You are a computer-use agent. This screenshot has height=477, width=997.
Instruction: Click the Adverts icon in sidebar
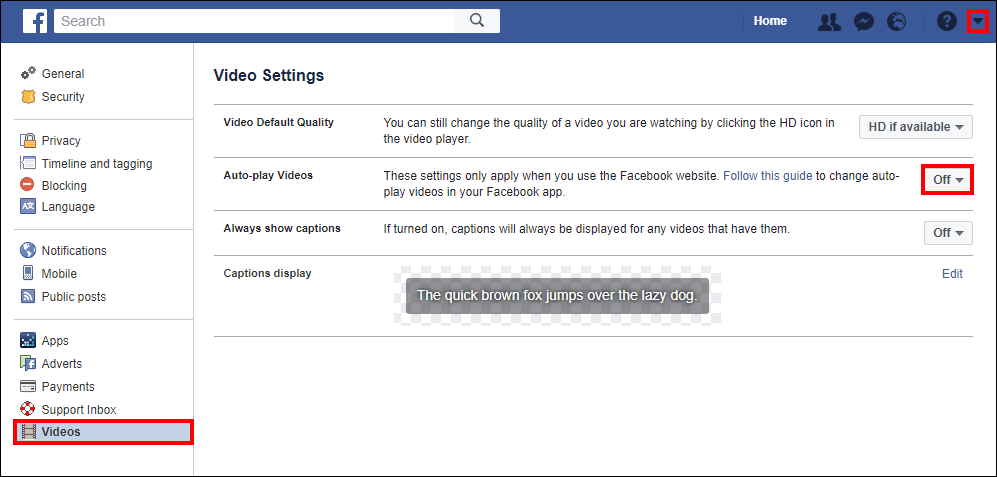tap(28, 364)
